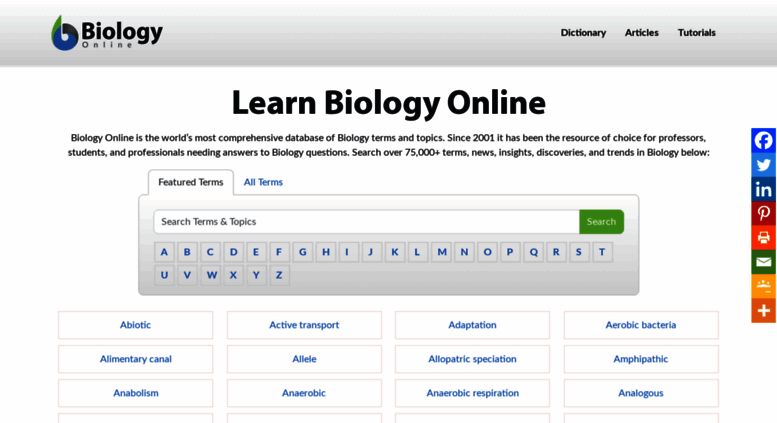Screen dimensions: 777x423
Task: Browse terms starting with letter P
Action: click(510, 252)
